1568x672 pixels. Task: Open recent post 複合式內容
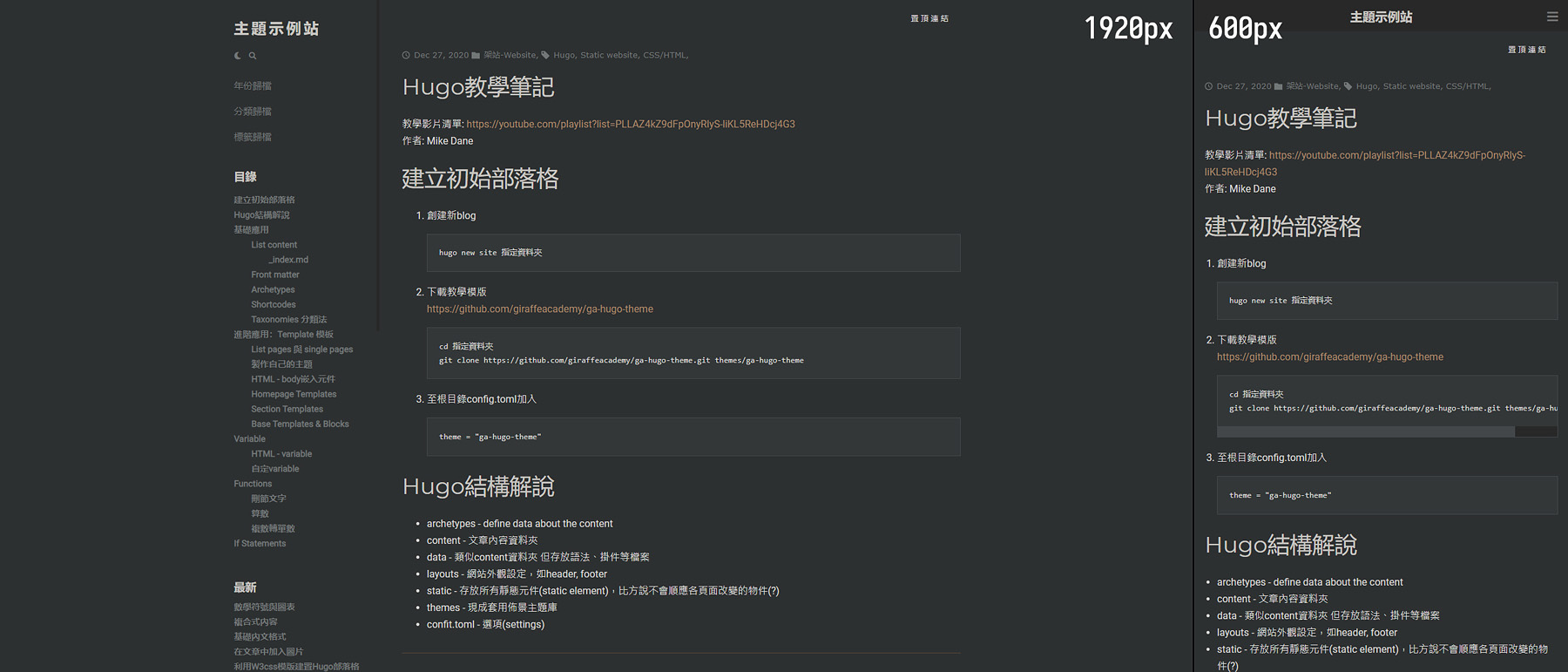(255, 621)
